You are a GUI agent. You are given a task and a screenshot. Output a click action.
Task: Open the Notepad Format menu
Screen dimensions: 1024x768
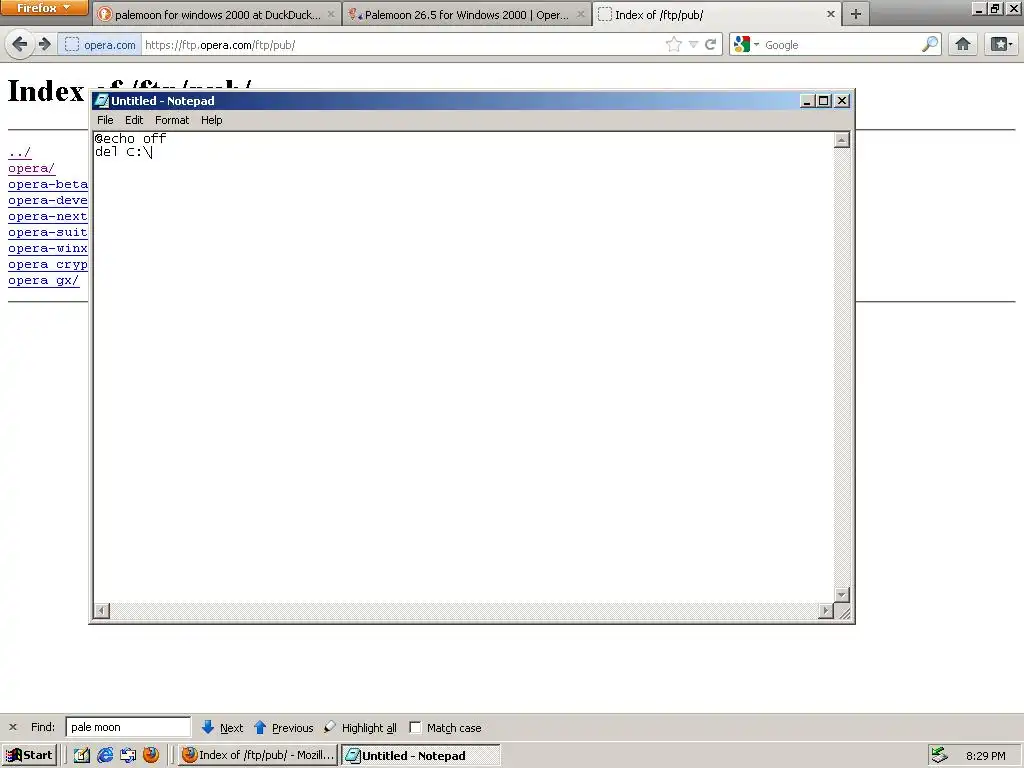pos(172,120)
